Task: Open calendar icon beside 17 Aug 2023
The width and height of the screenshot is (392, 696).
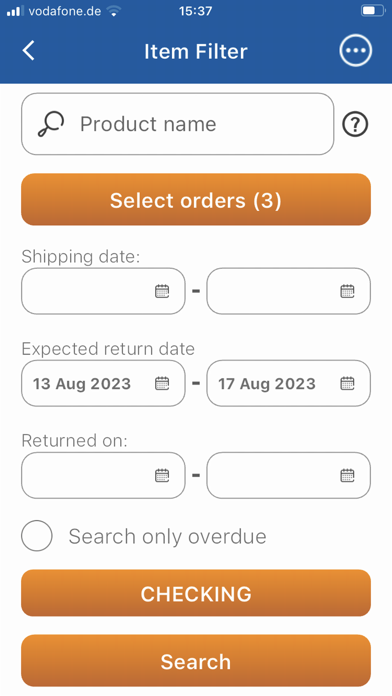Action: click(x=347, y=383)
